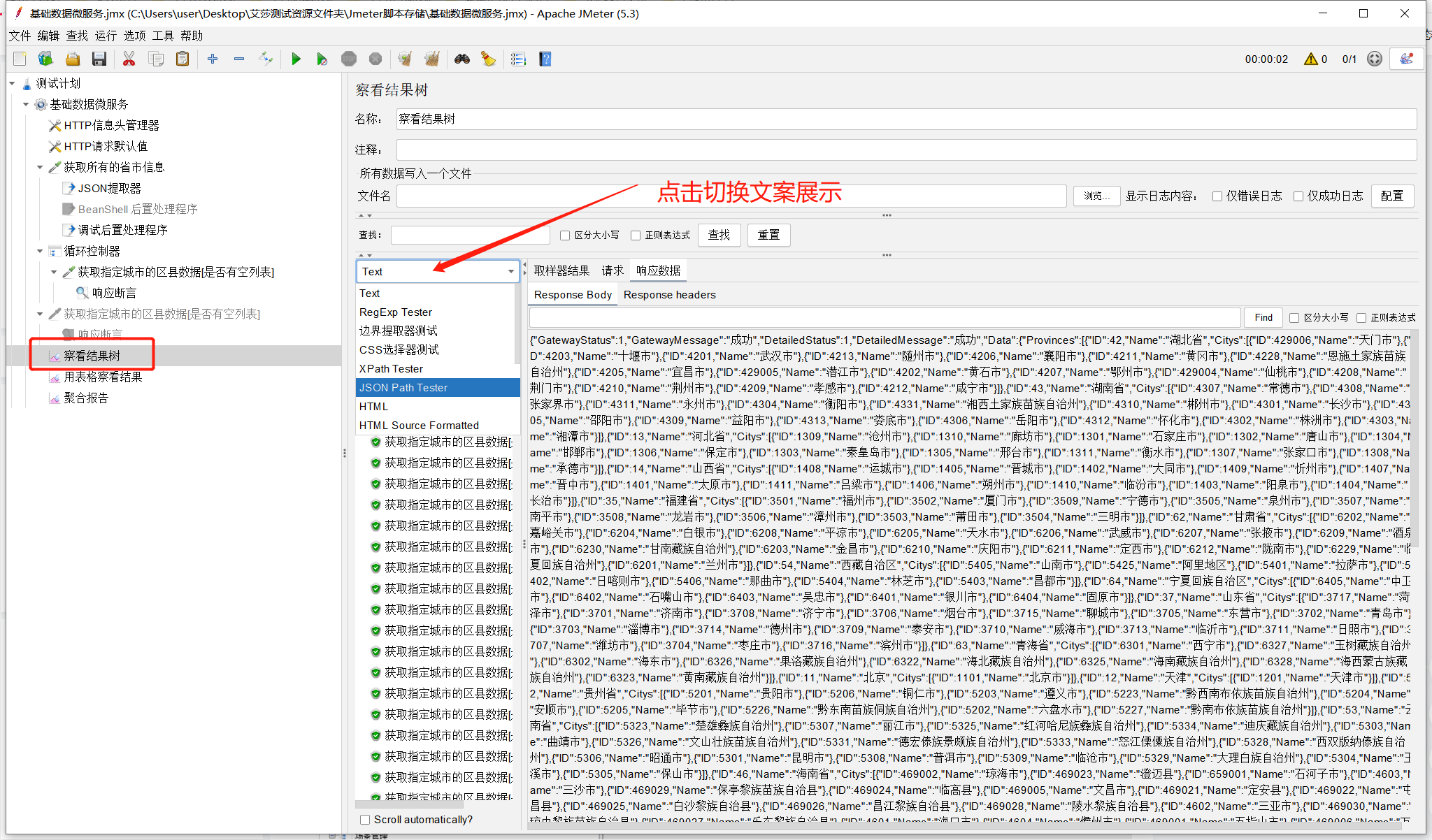
Task: Toggle the Scroll automatically checkbox
Action: pos(365,820)
